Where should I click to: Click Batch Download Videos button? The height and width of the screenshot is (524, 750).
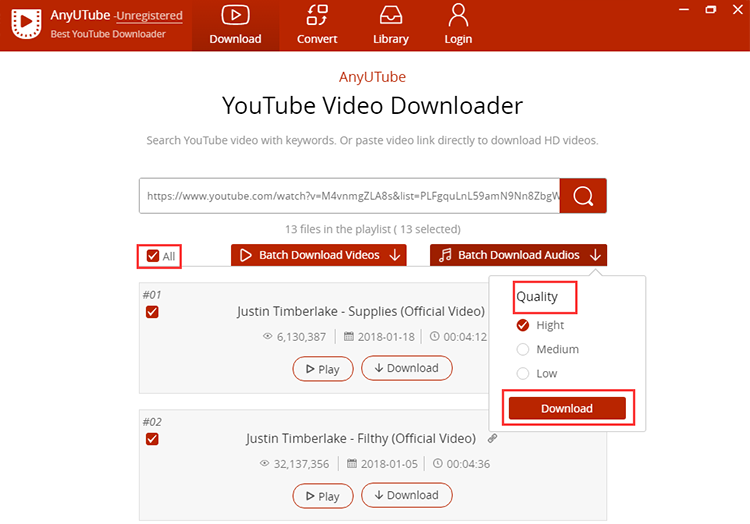pos(319,255)
